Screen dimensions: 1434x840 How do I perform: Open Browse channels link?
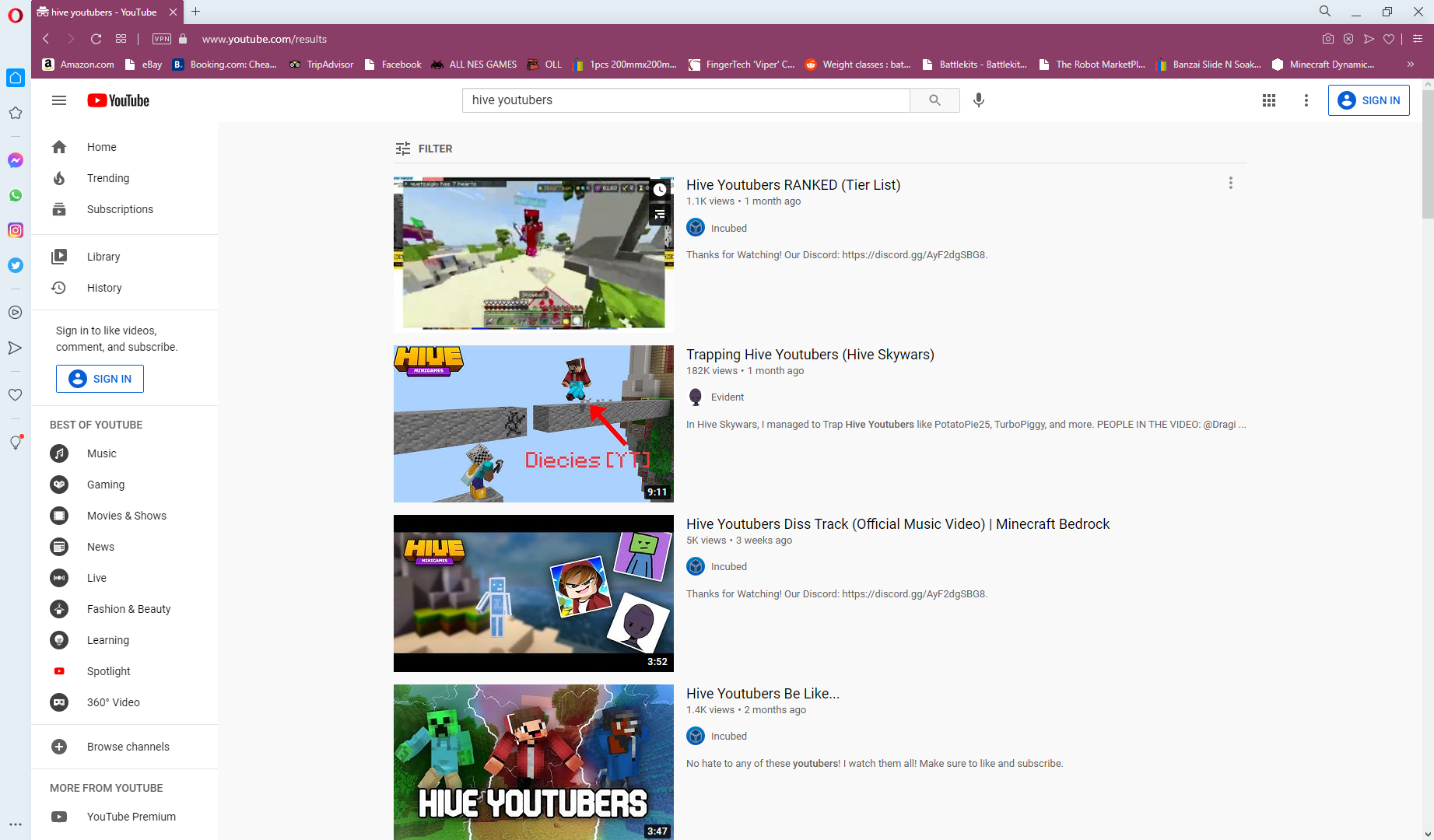coord(124,747)
